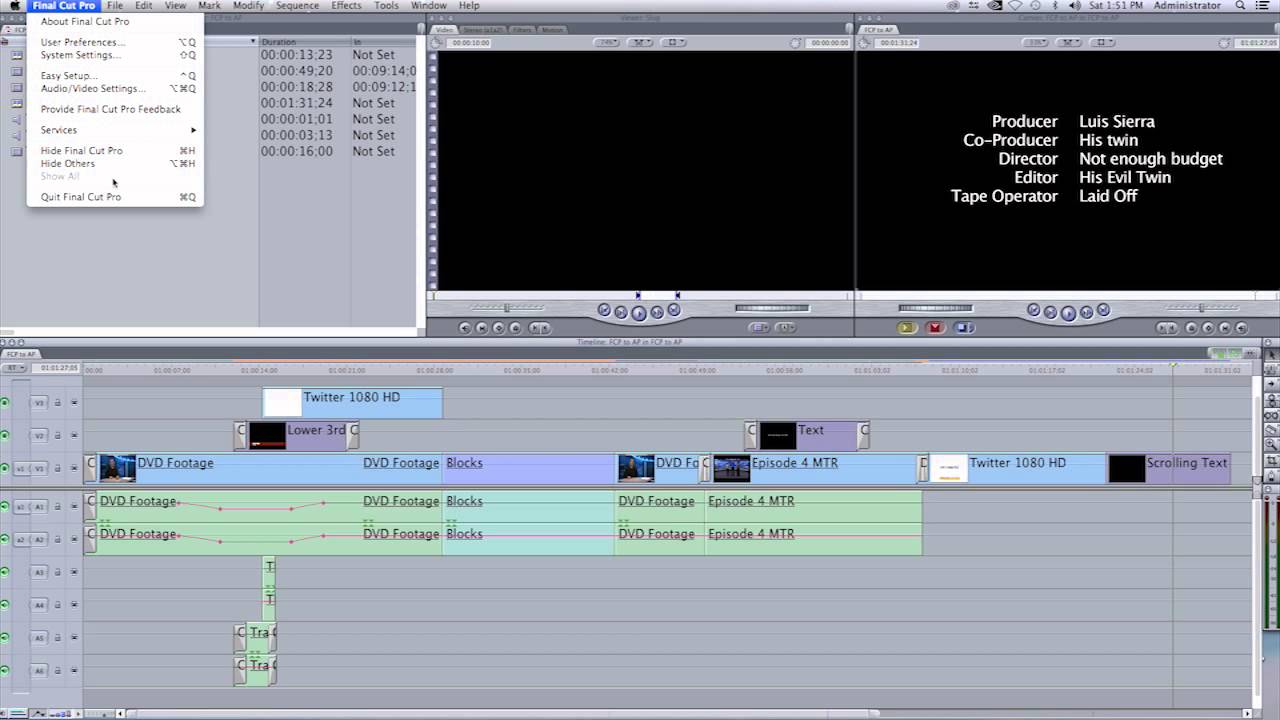Screen dimensions: 1280x720
Task: Toggle Auto Select on track V1
Action: click(x=73, y=468)
